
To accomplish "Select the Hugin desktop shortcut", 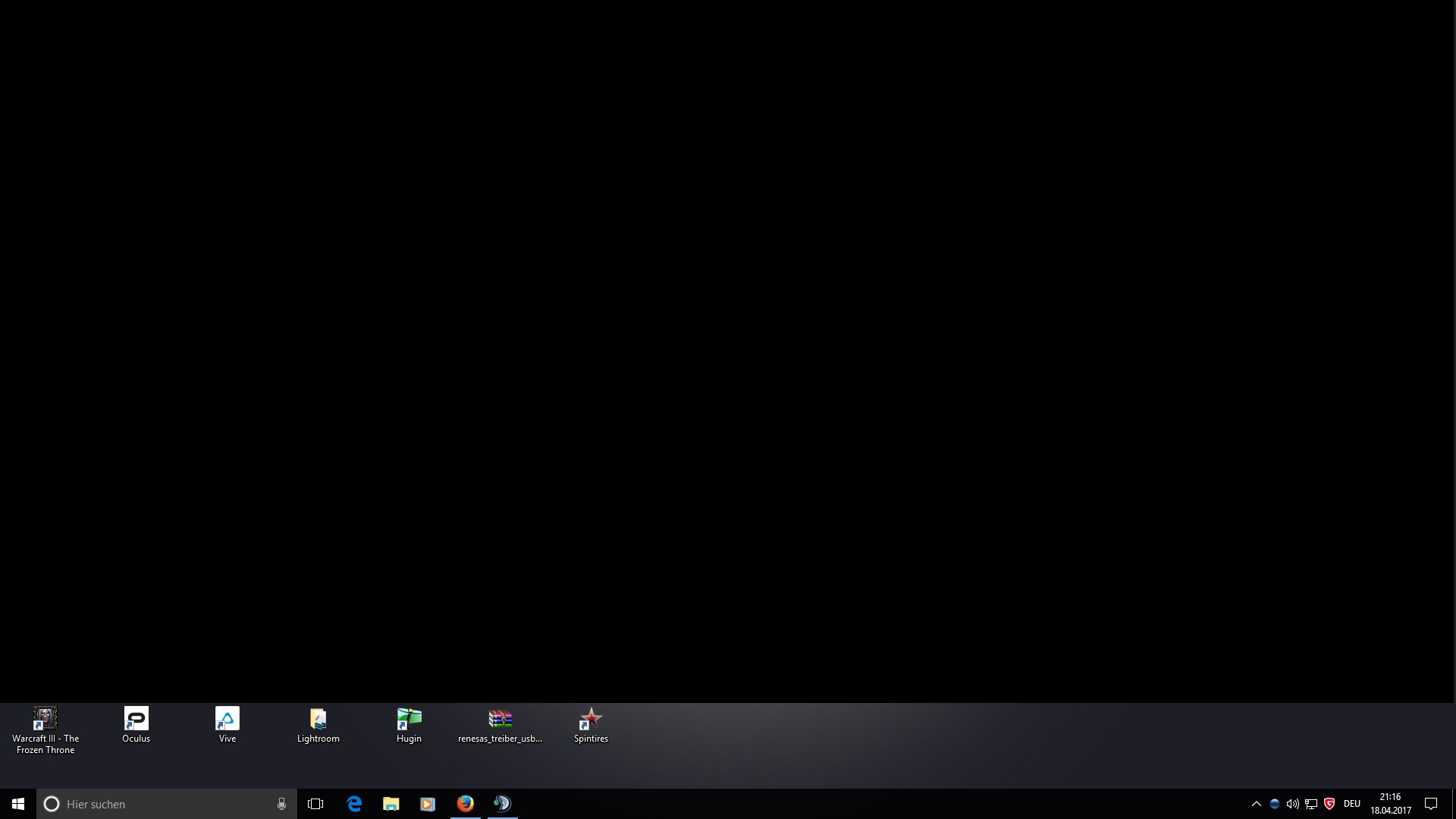I will pos(409,719).
